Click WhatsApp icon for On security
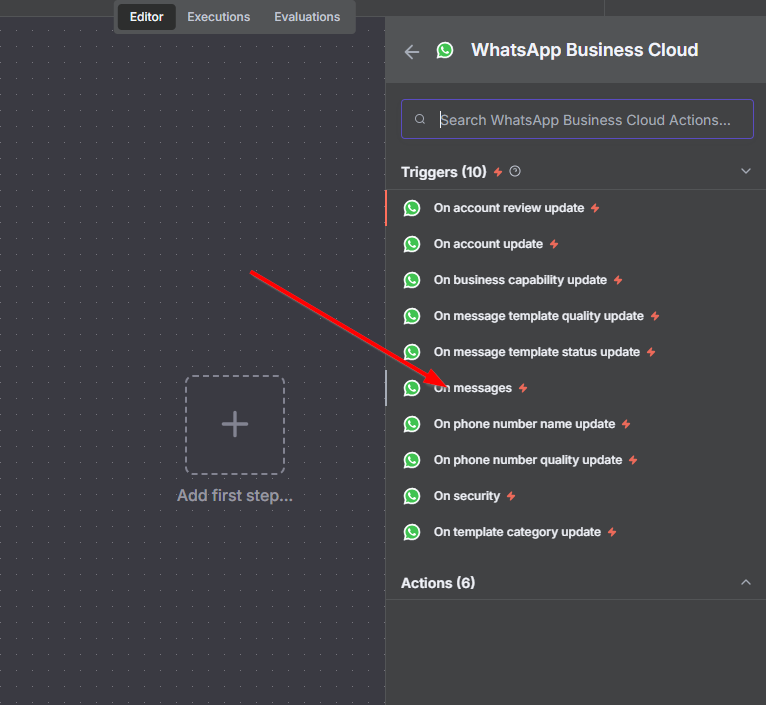766x705 pixels. pos(412,496)
